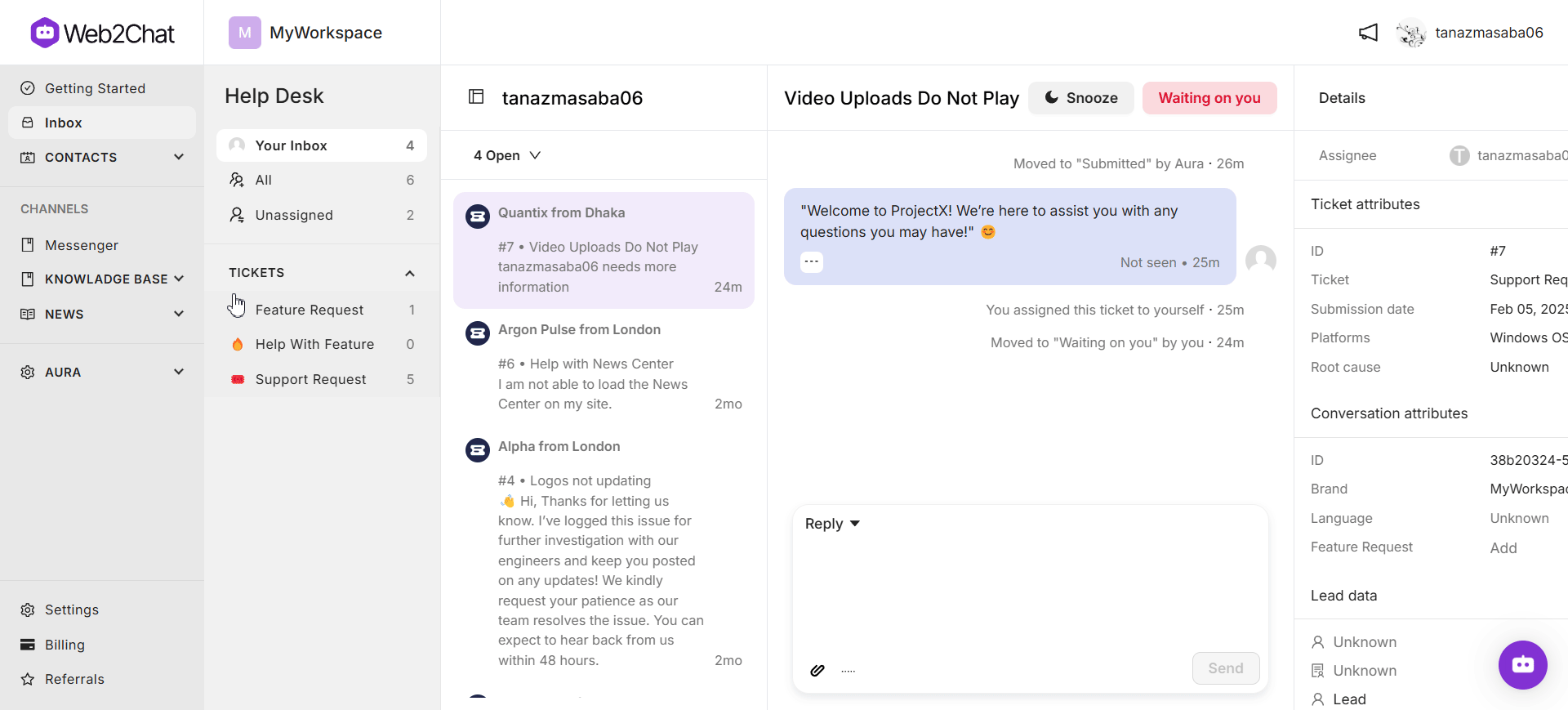Open the MyWorkspace M avatar
1568x710 pixels.
tap(244, 33)
